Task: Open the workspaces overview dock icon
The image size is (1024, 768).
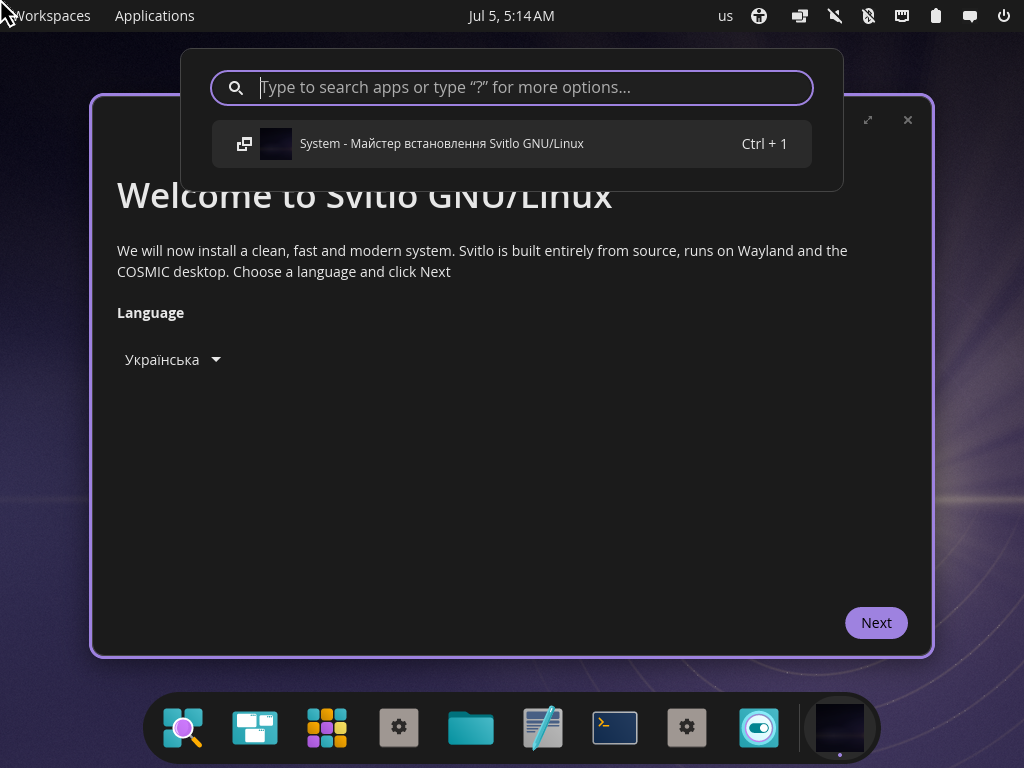Action: [255, 728]
